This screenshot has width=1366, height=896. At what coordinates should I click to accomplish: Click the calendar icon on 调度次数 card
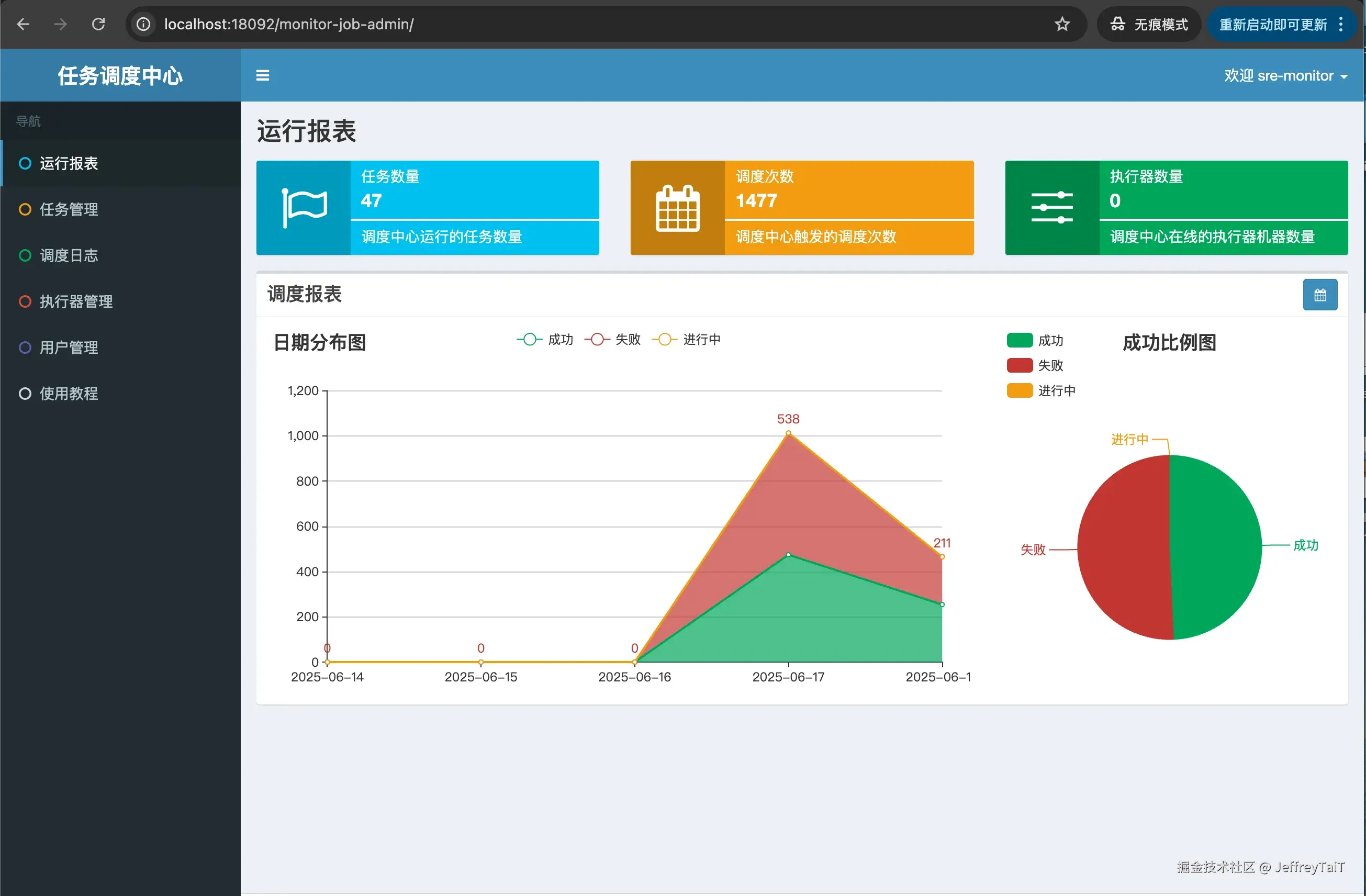coord(677,207)
